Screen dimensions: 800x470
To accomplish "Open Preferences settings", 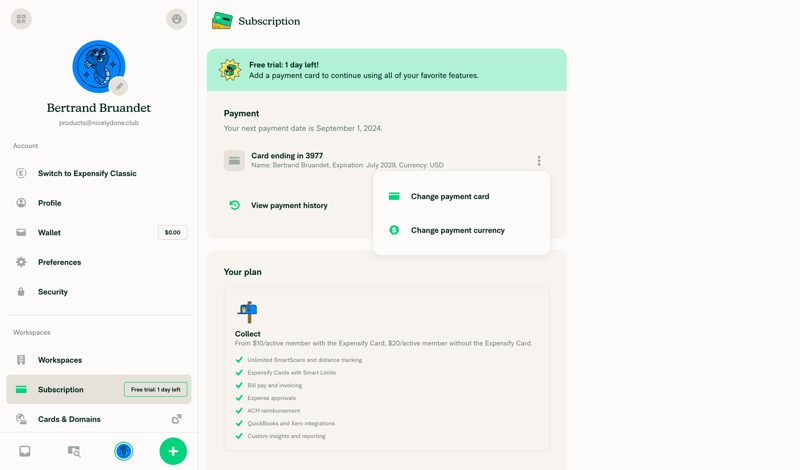I will tap(98, 262).
